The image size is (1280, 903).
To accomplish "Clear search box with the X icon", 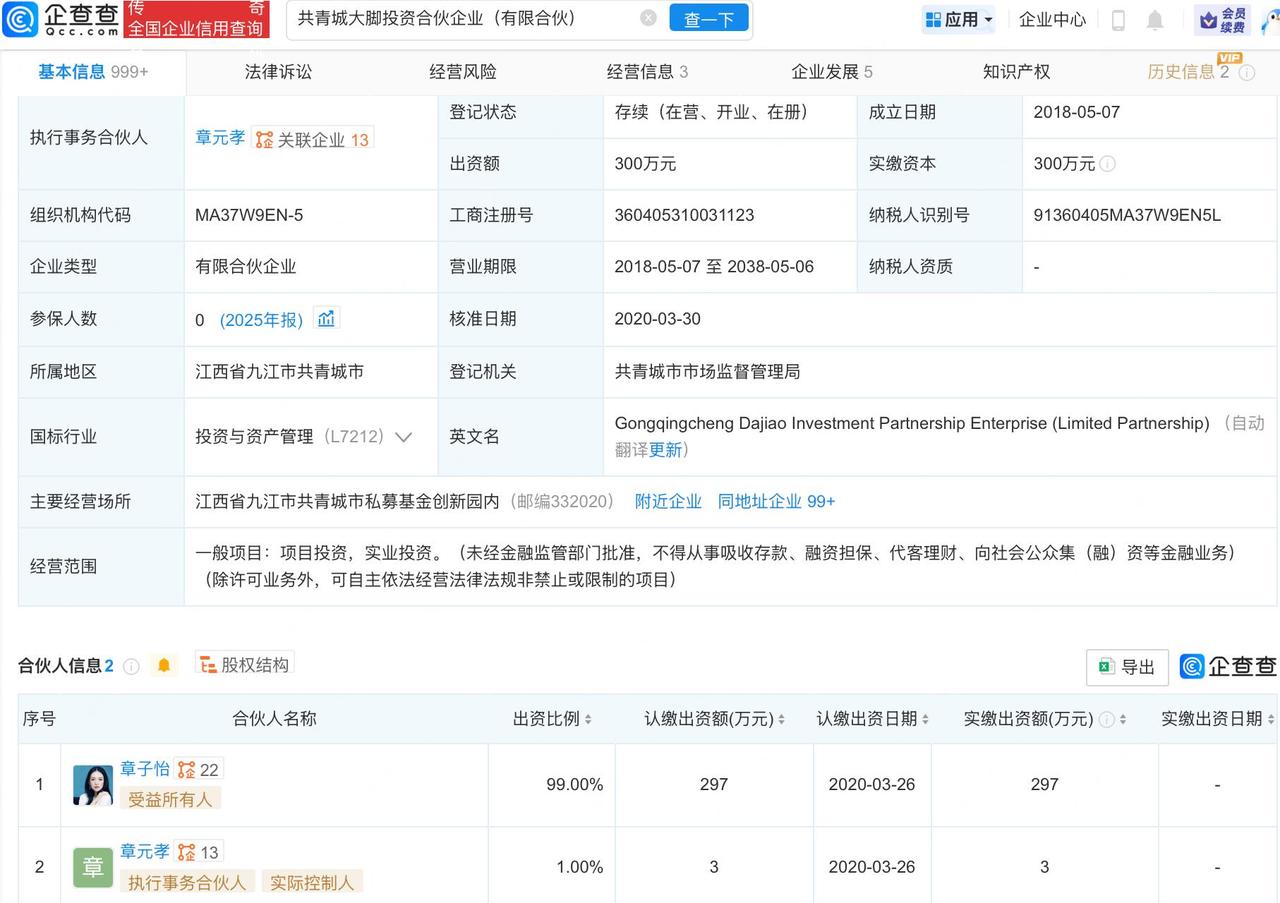I will click(648, 18).
